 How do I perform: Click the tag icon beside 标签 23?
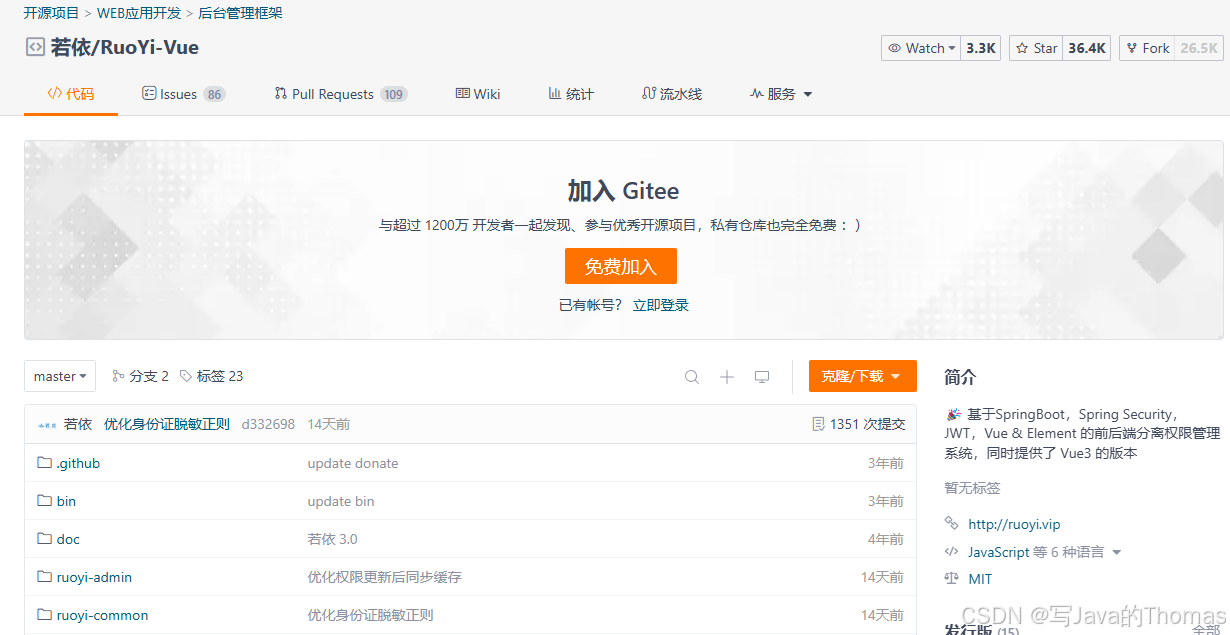point(186,376)
